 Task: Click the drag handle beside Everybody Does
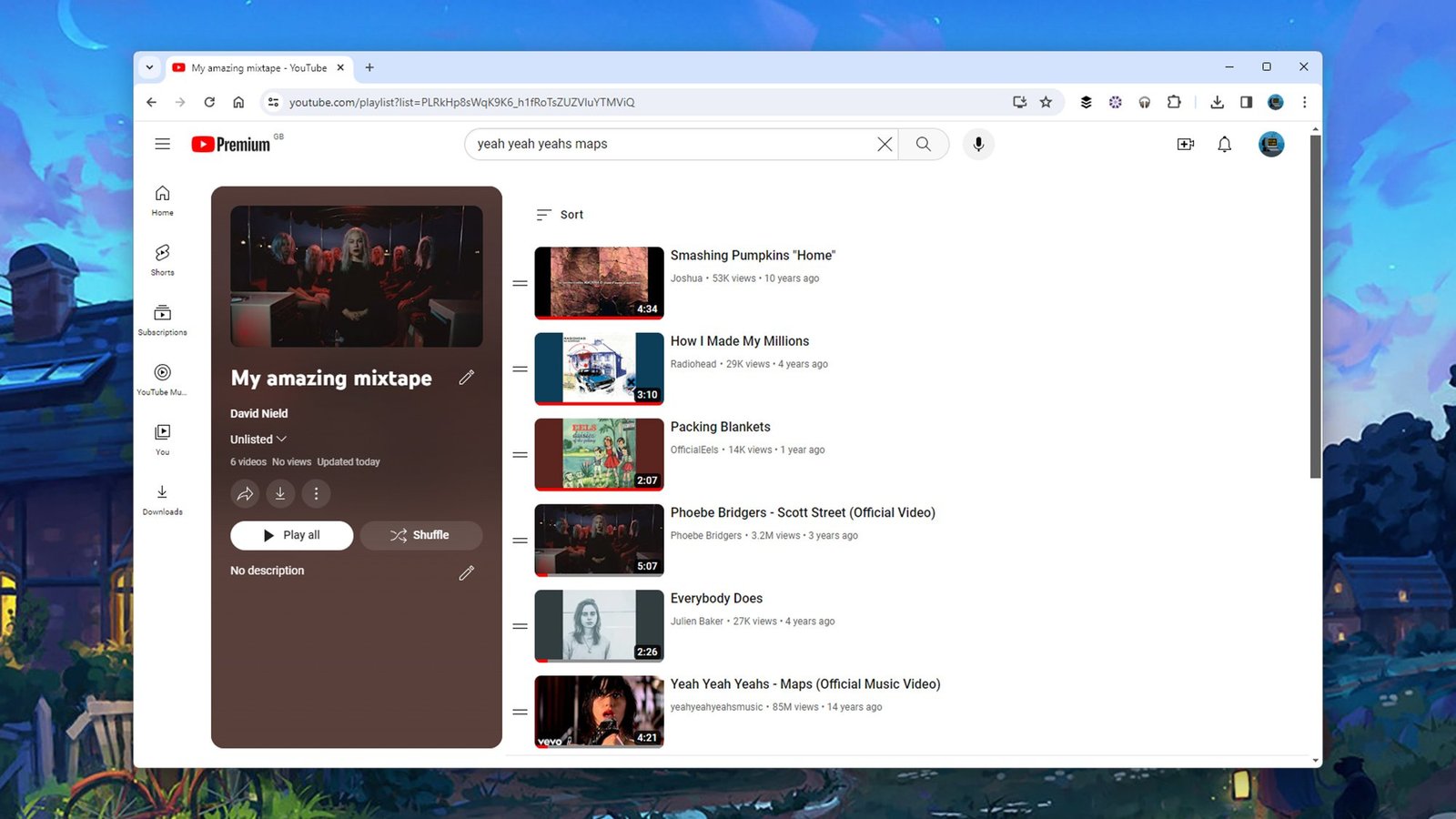pyautogui.click(x=520, y=626)
